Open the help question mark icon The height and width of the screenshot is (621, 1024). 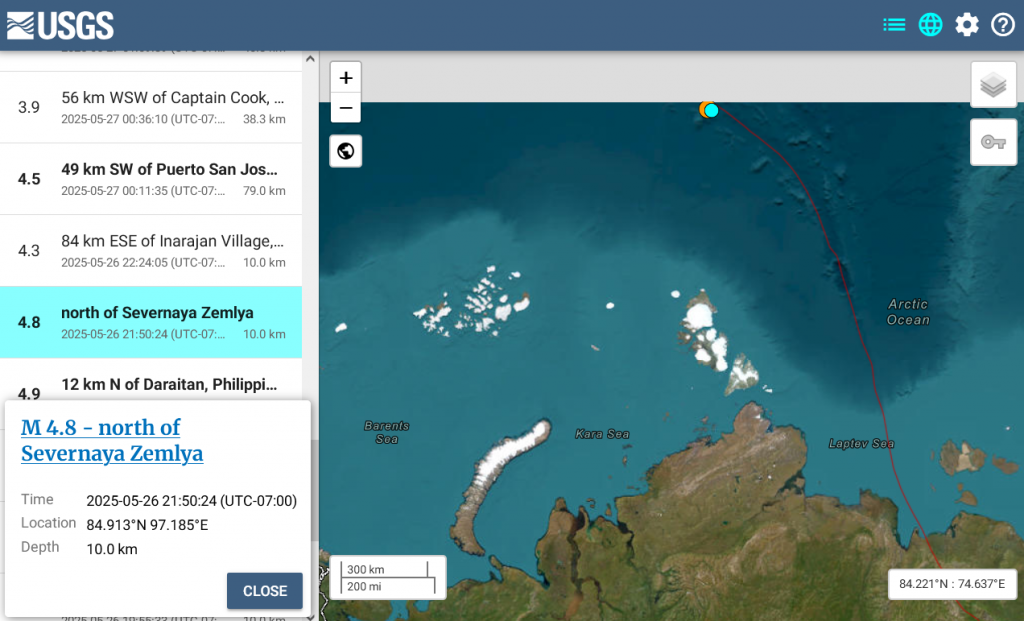(1002, 25)
